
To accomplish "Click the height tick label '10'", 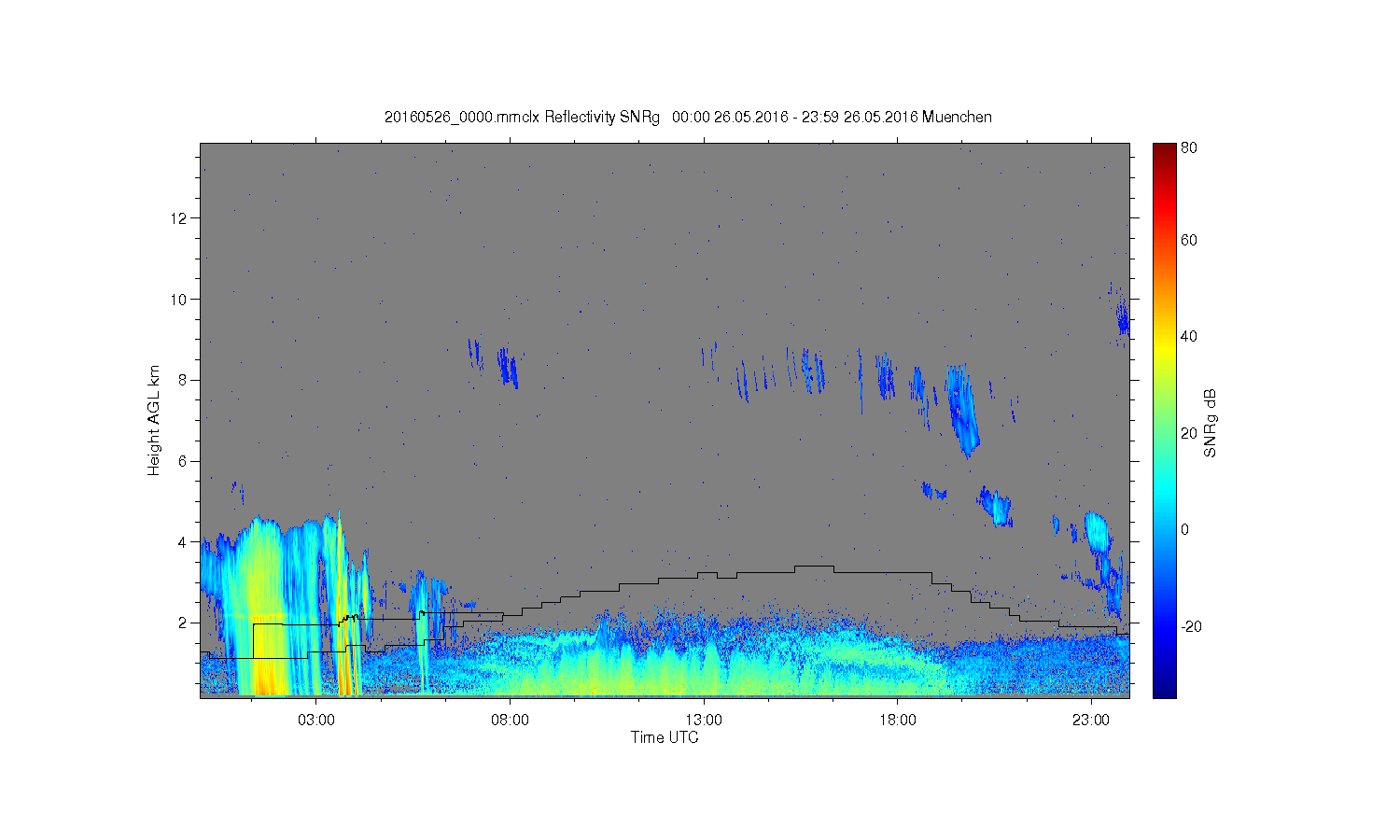I will tap(179, 300).
